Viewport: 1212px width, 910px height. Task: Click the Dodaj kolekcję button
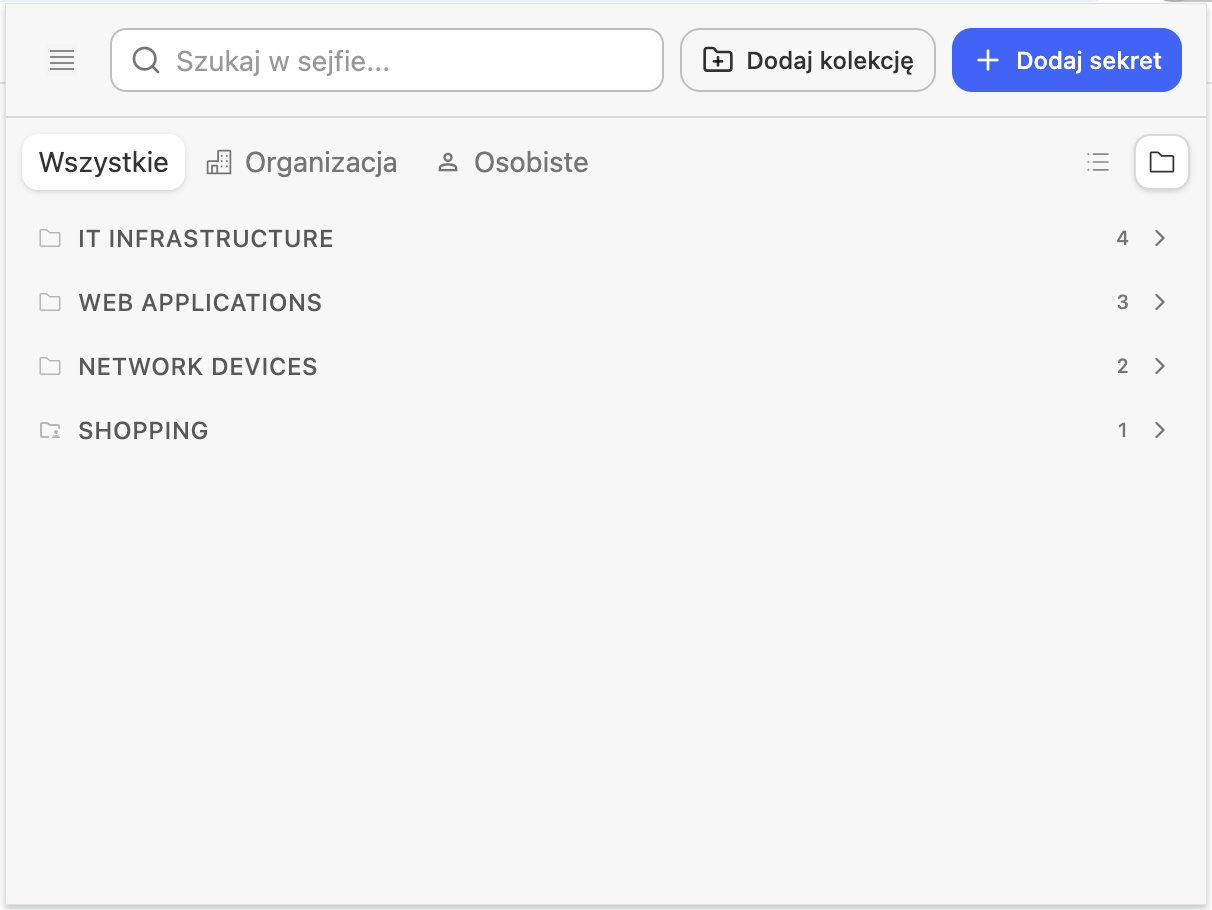[x=808, y=60]
